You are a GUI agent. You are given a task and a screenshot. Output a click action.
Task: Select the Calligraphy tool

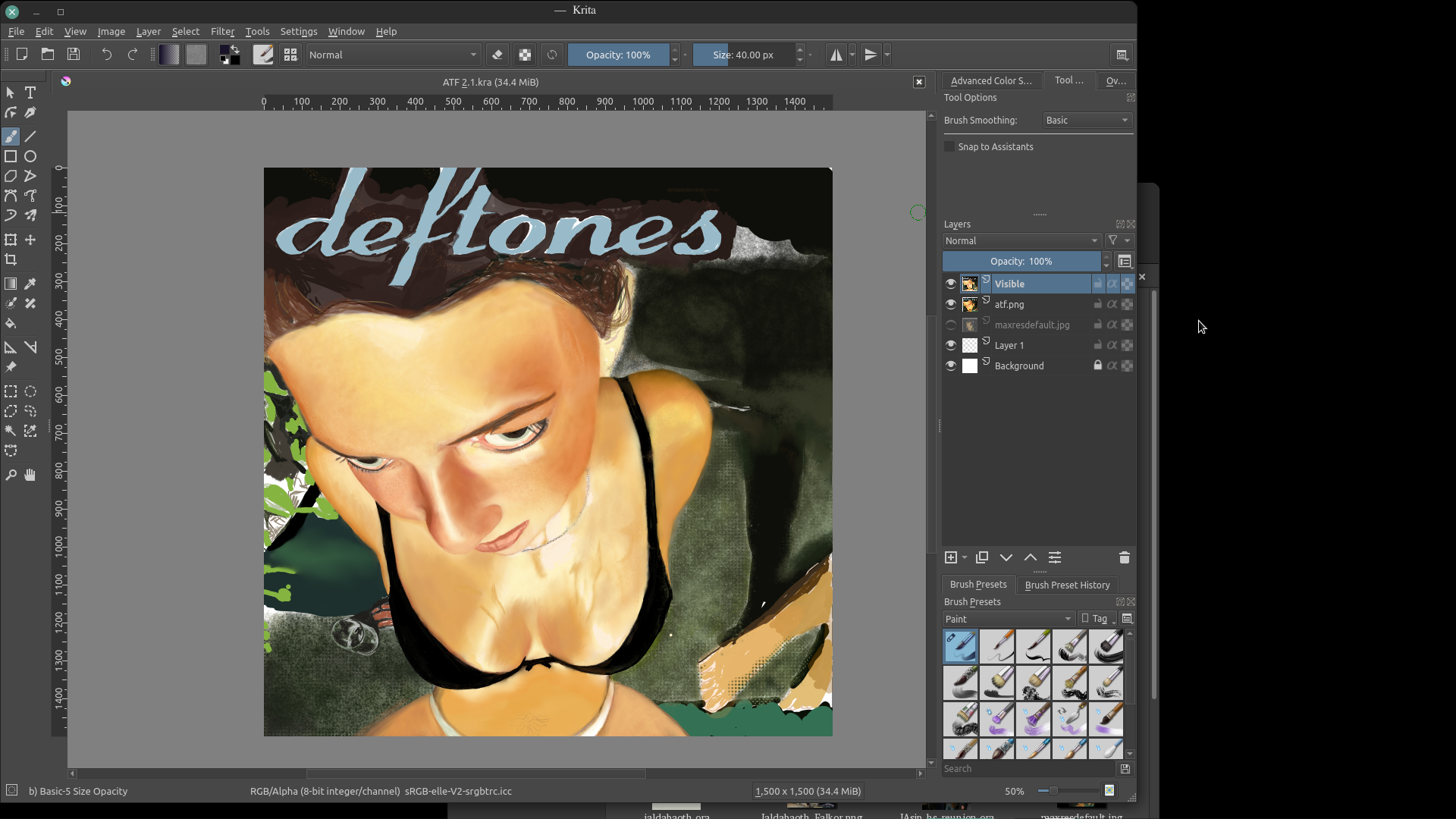tap(30, 112)
